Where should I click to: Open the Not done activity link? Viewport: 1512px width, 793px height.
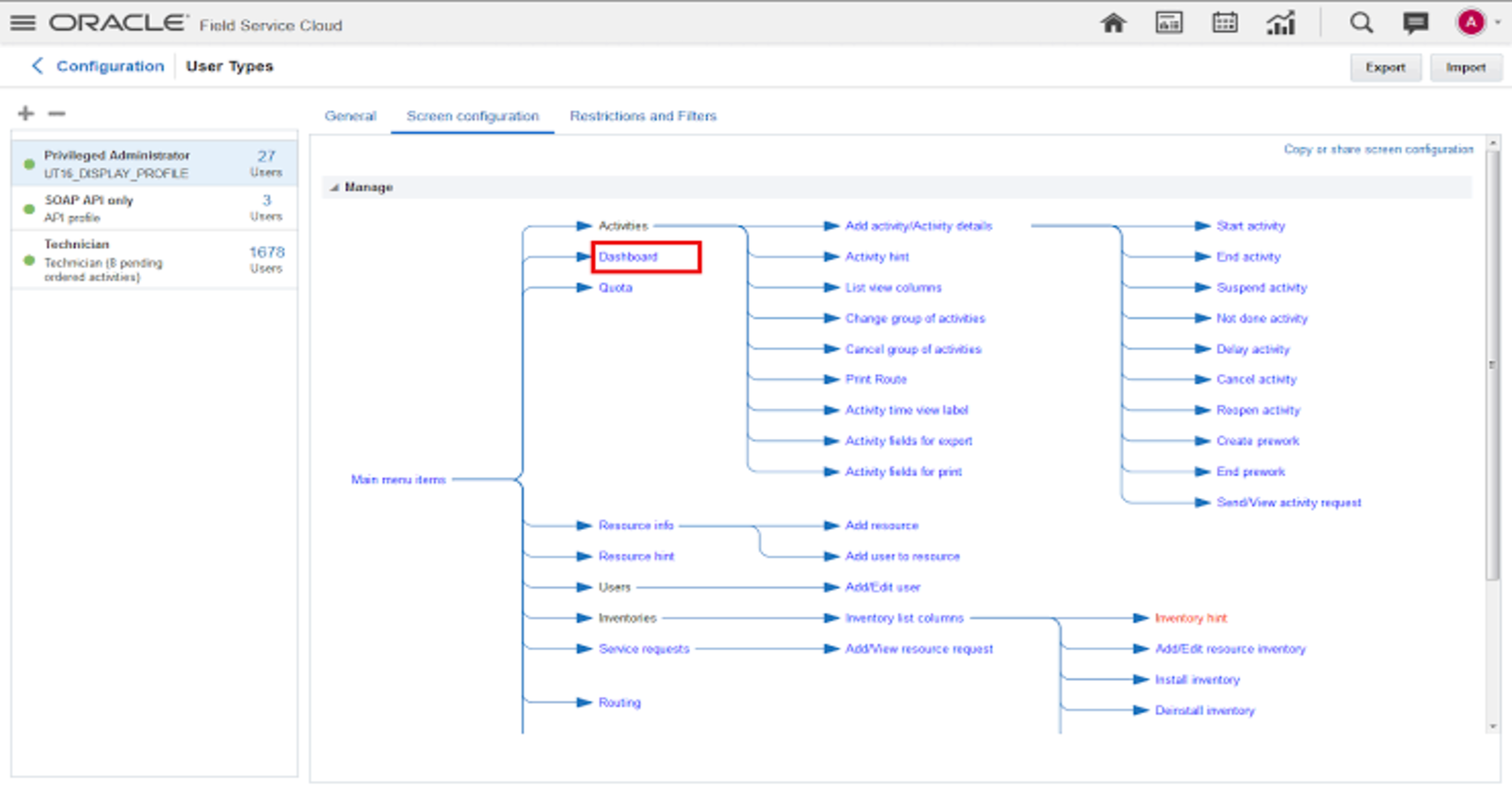click(x=1262, y=318)
